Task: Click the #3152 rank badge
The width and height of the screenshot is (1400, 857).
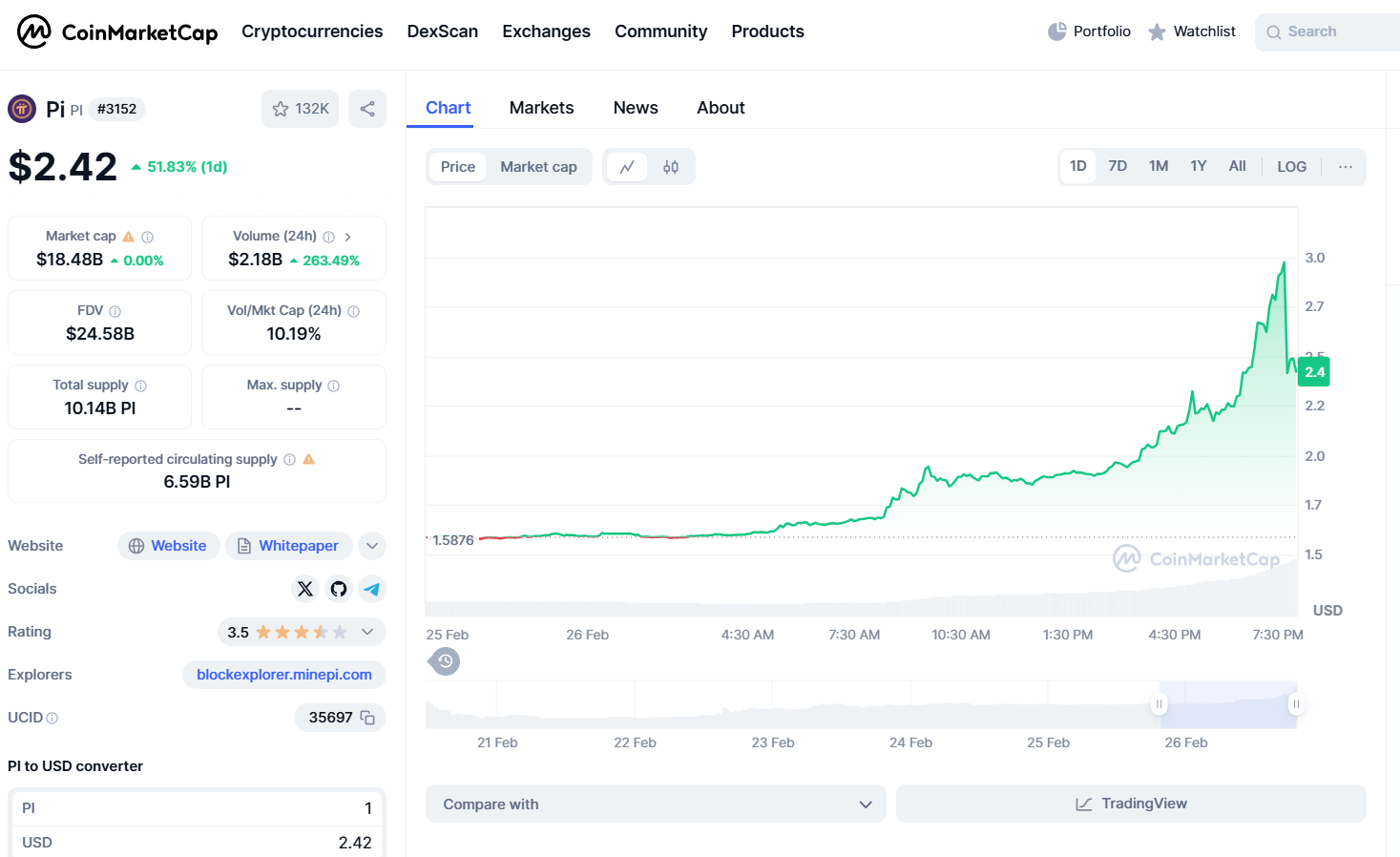Action: [x=117, y=109]
